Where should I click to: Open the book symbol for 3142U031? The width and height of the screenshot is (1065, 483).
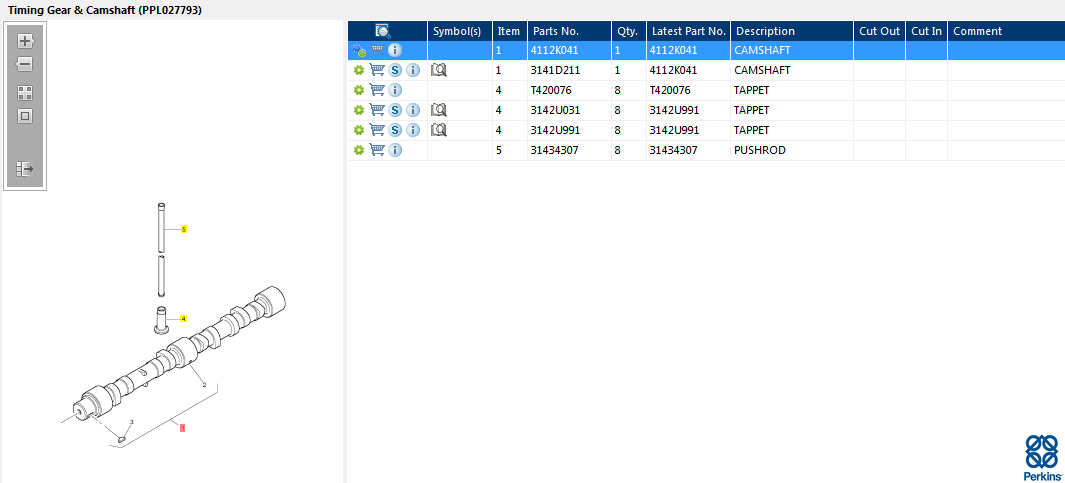point(439,110)
